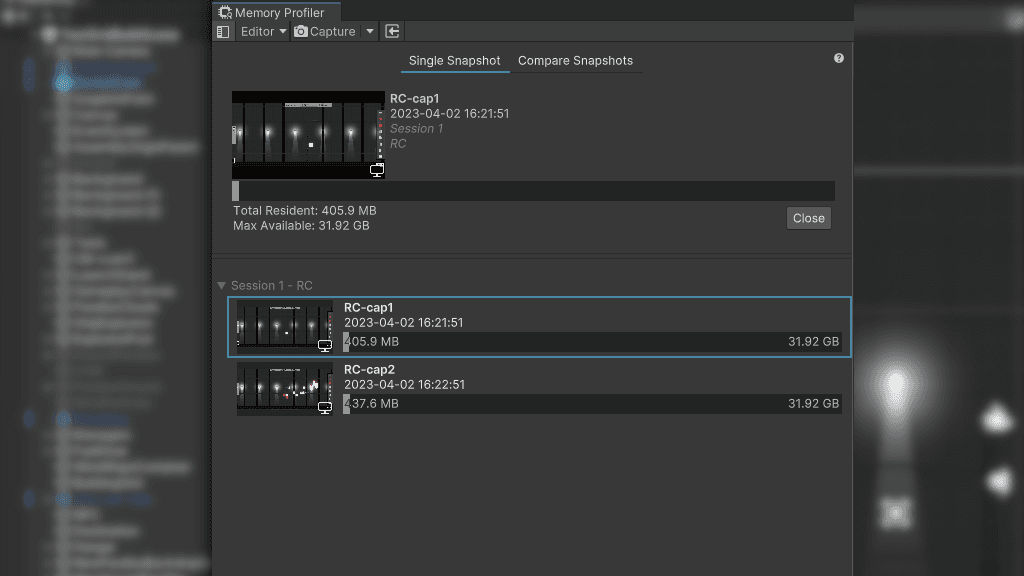
Task: Click the RC-cap1 memory usage bar
Action: point(593,343)
